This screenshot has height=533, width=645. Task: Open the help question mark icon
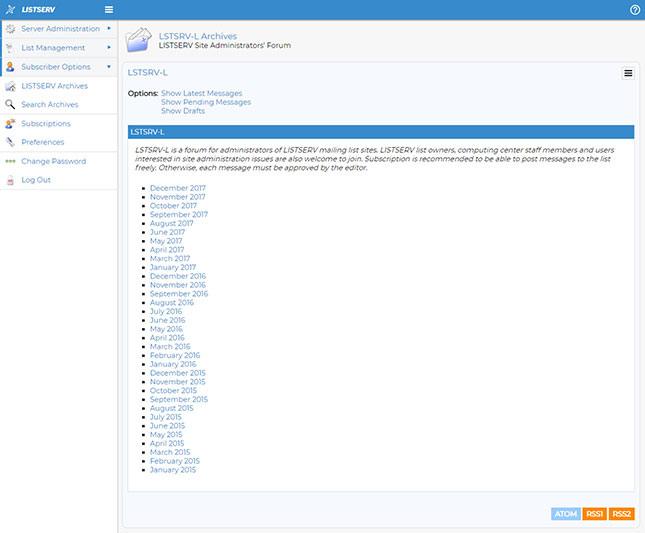635,10
